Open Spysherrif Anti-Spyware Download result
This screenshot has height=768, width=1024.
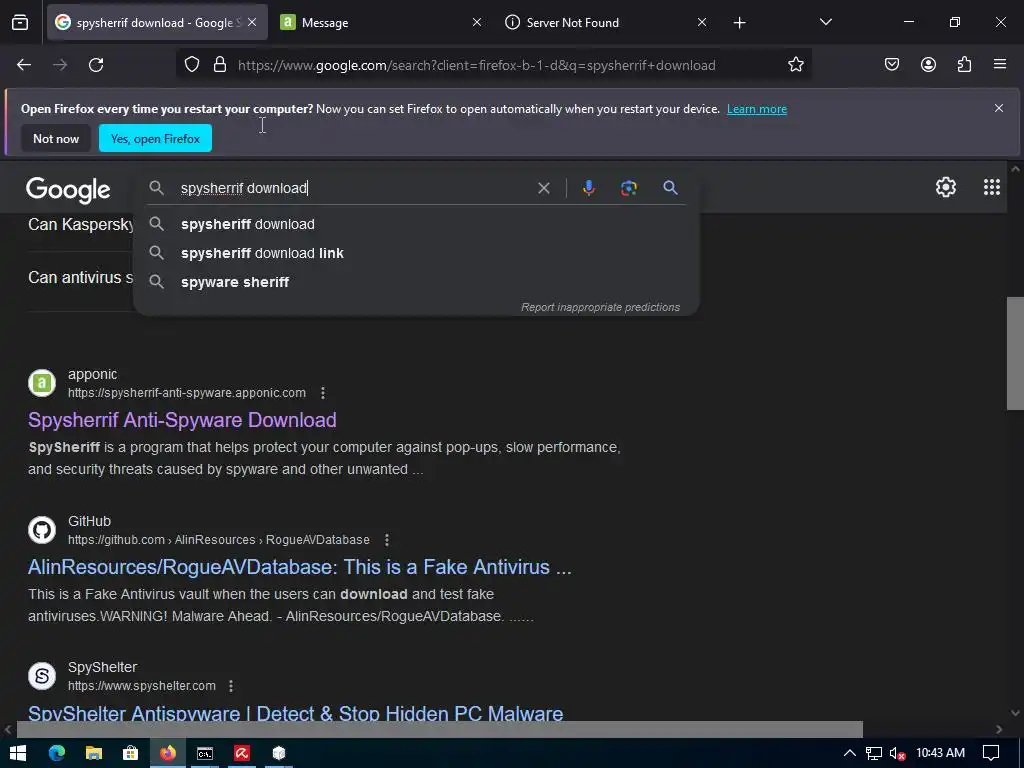(182, 420)
